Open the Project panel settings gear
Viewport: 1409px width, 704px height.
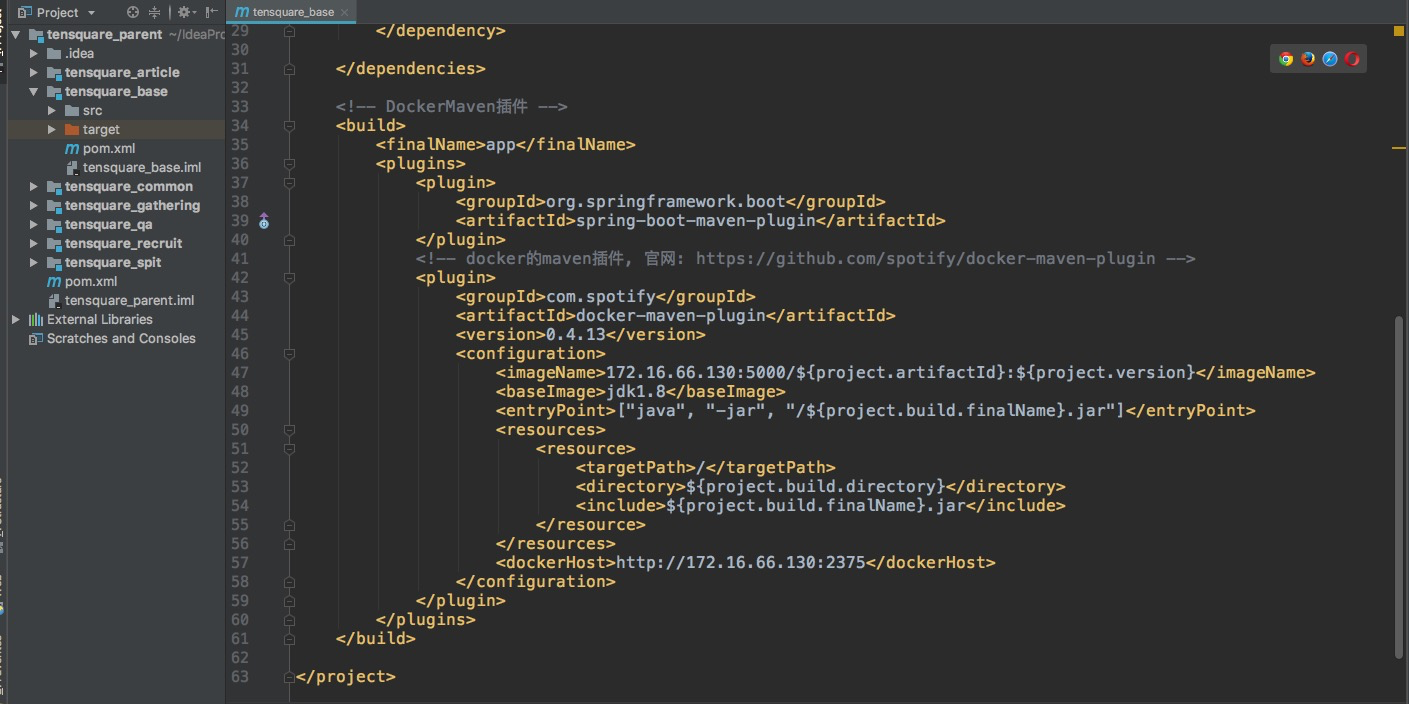[x=185, y=12]
